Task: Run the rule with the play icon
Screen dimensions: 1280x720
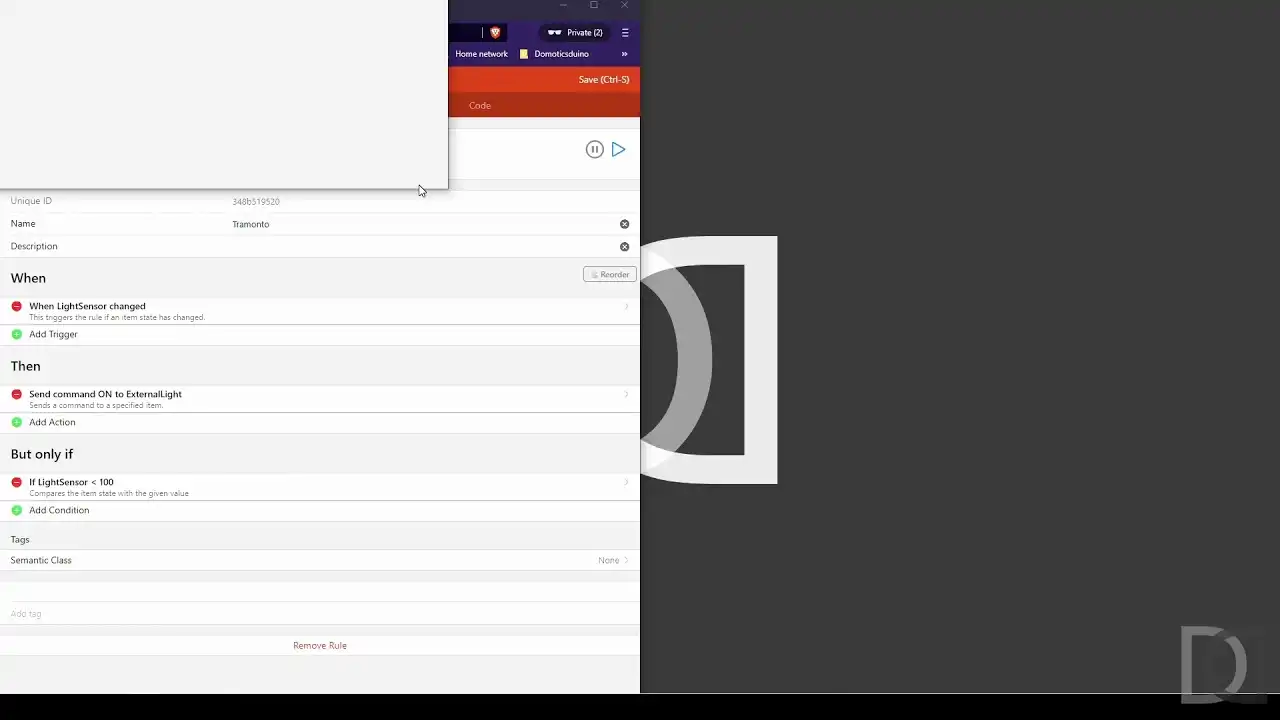Action: tap(618, 149)
